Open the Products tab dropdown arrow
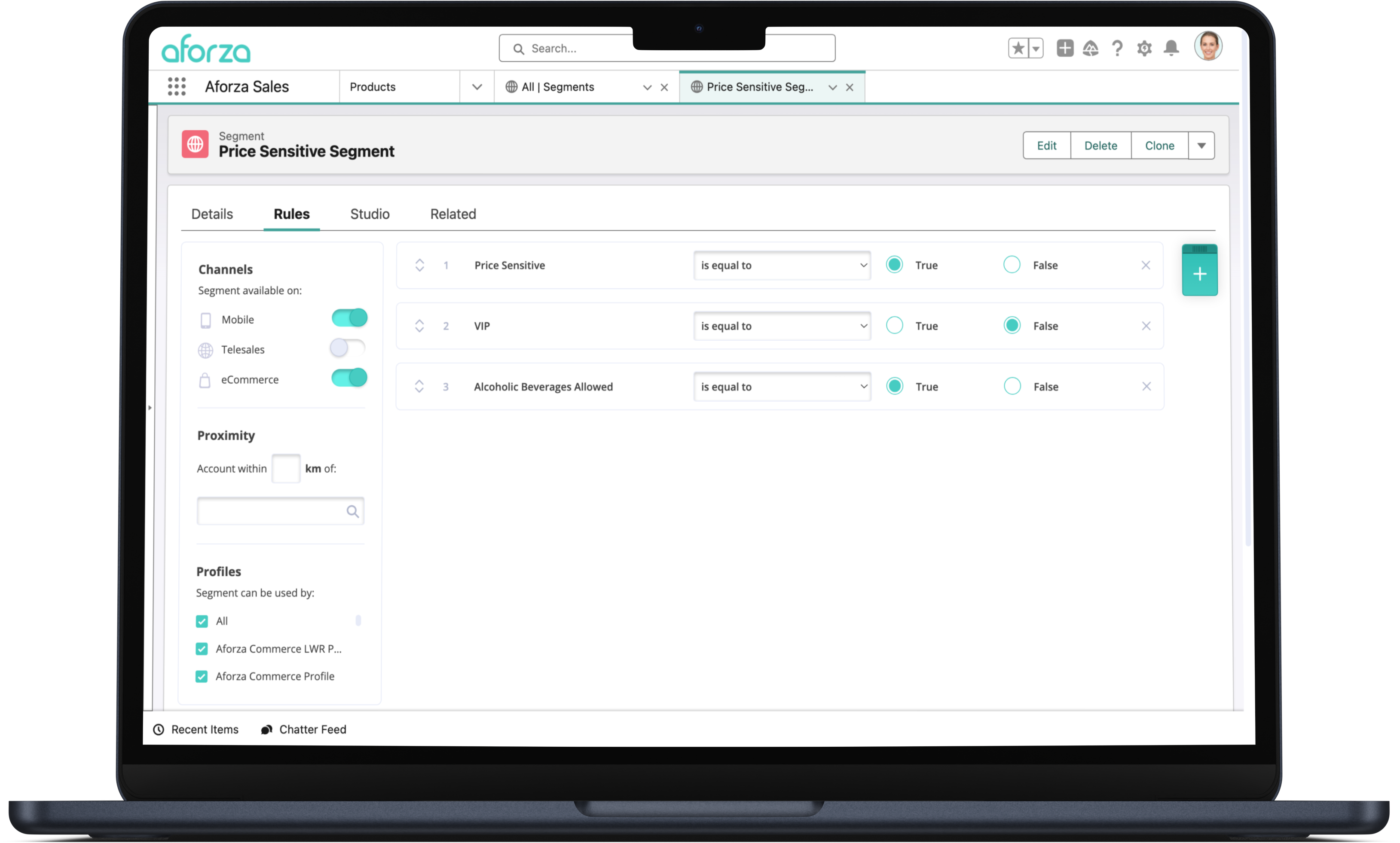 pyautogui.click(x=477, y=86)
